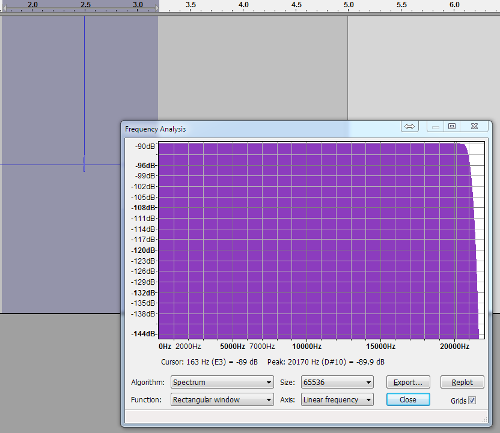Click the Close button in dialog

click(408, 399)
